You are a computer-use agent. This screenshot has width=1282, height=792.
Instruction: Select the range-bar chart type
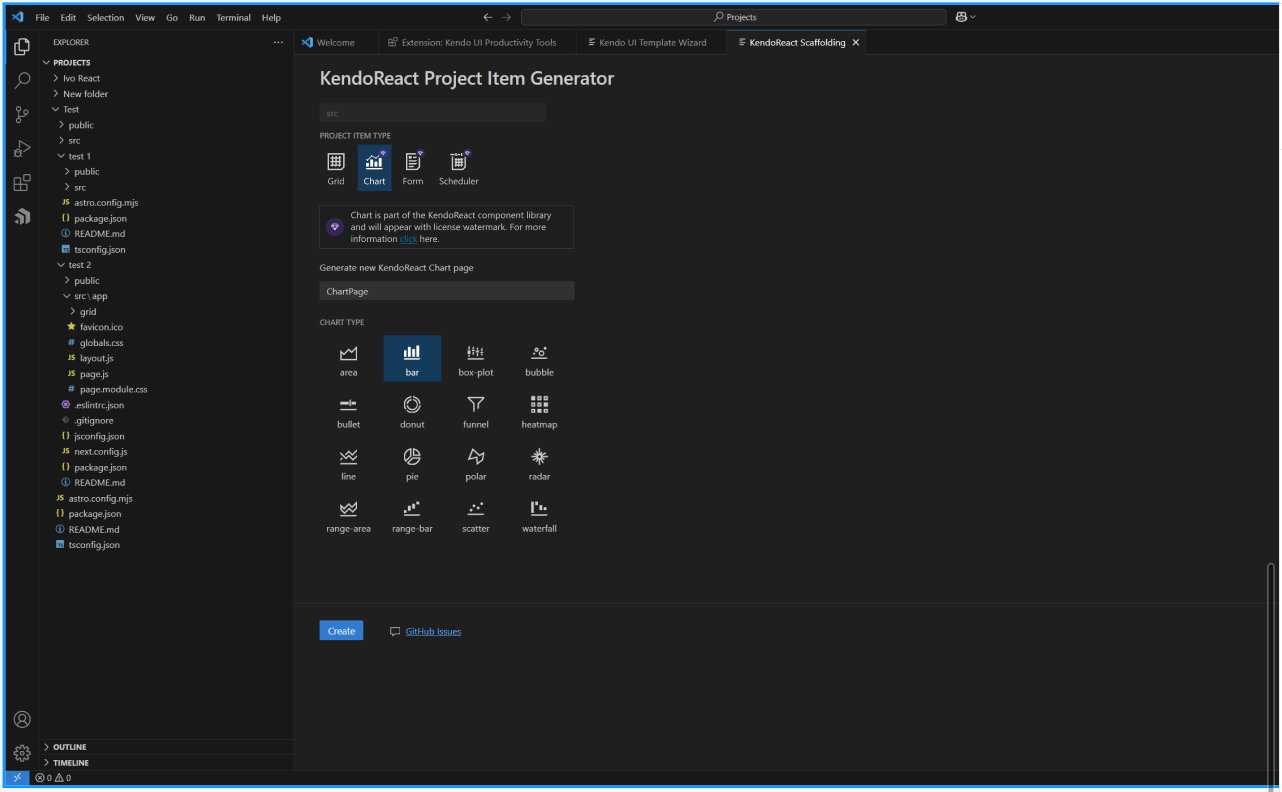412,514
